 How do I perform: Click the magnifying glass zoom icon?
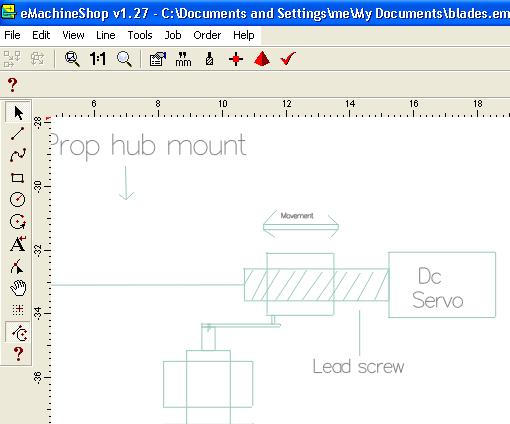pos(124,59)
